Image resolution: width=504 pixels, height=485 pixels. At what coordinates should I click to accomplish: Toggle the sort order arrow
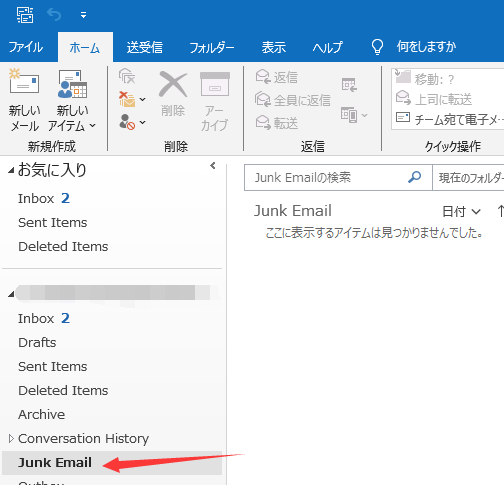click(500, 211)
